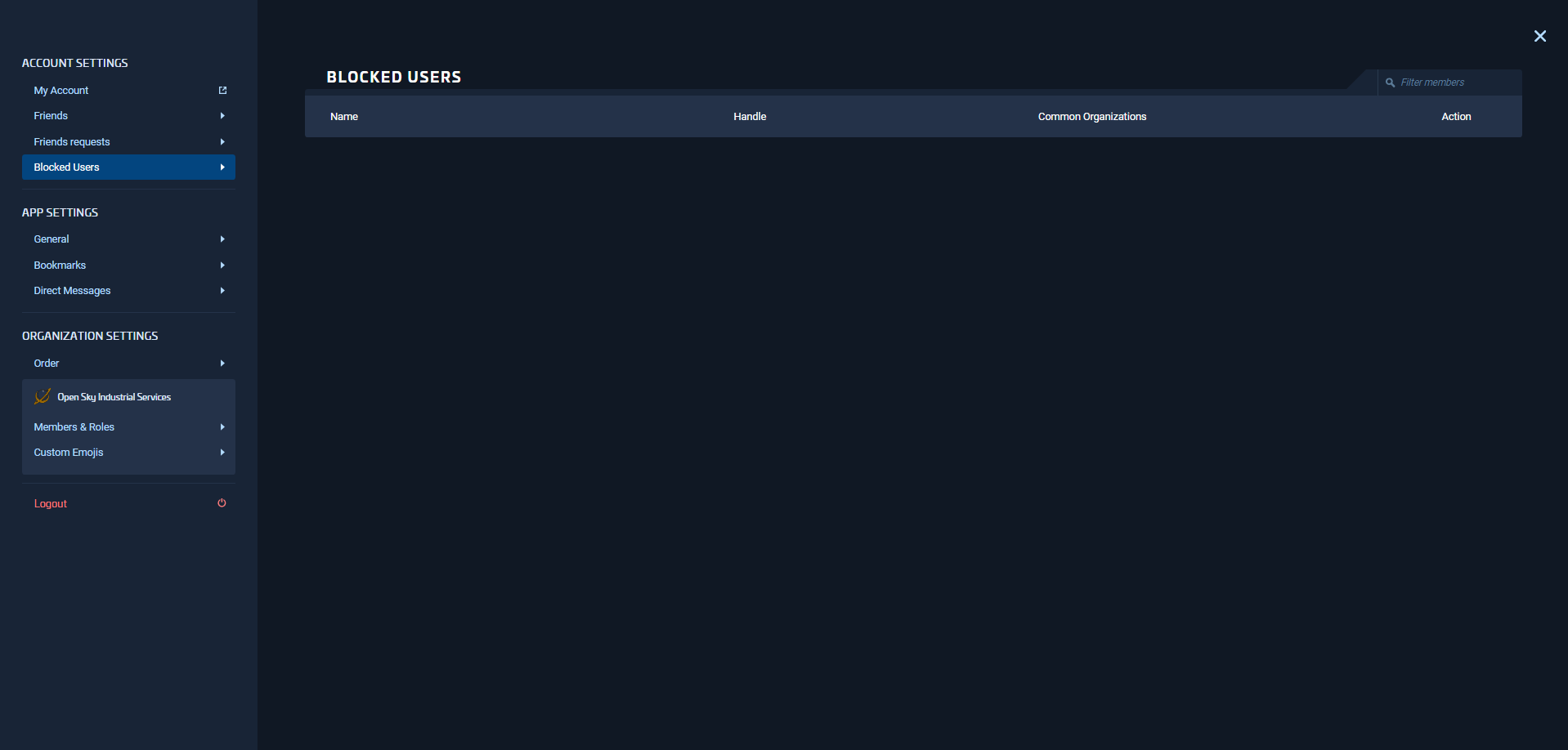Screen dimensions: 1568x750
Task: Open the Friends requests page
Action: 72,141
